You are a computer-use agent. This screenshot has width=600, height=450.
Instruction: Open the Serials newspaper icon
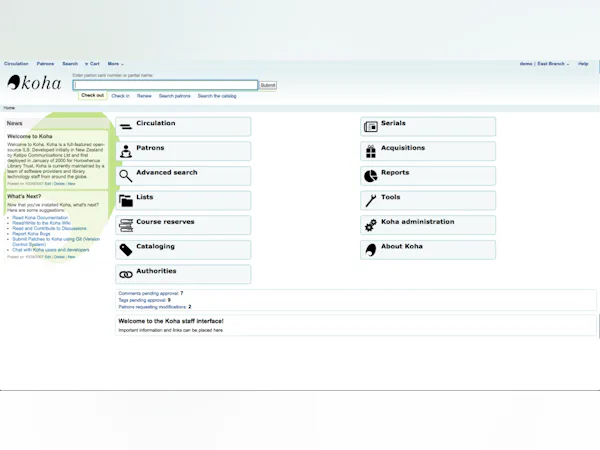(x=370, y=126)
